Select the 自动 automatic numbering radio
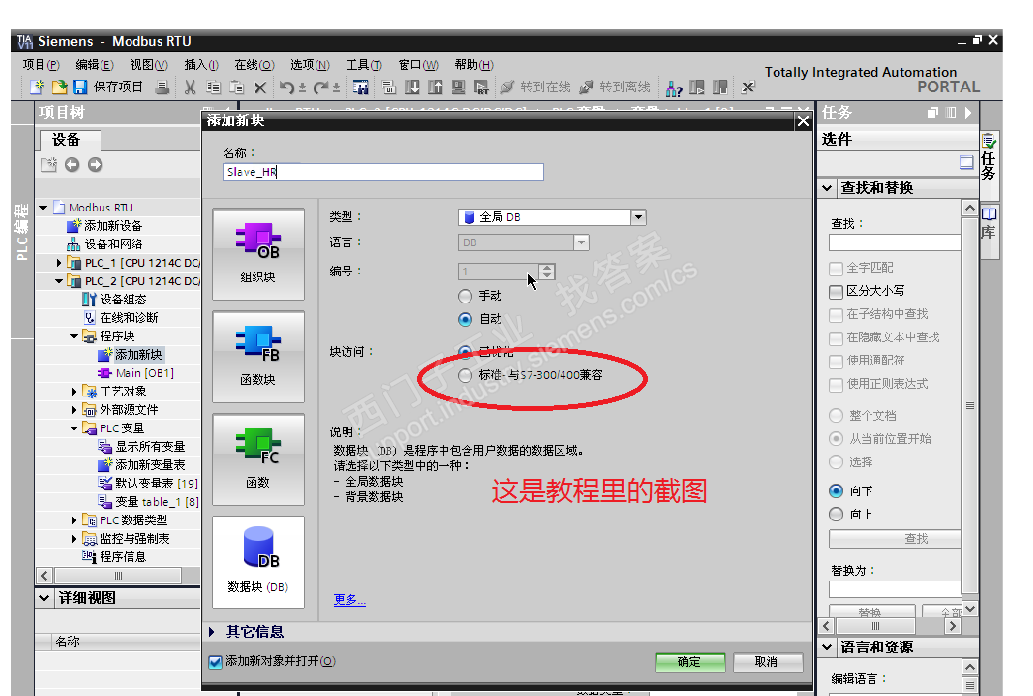Viewport: 1033px width, 696px height. click(x=465, y=319)
